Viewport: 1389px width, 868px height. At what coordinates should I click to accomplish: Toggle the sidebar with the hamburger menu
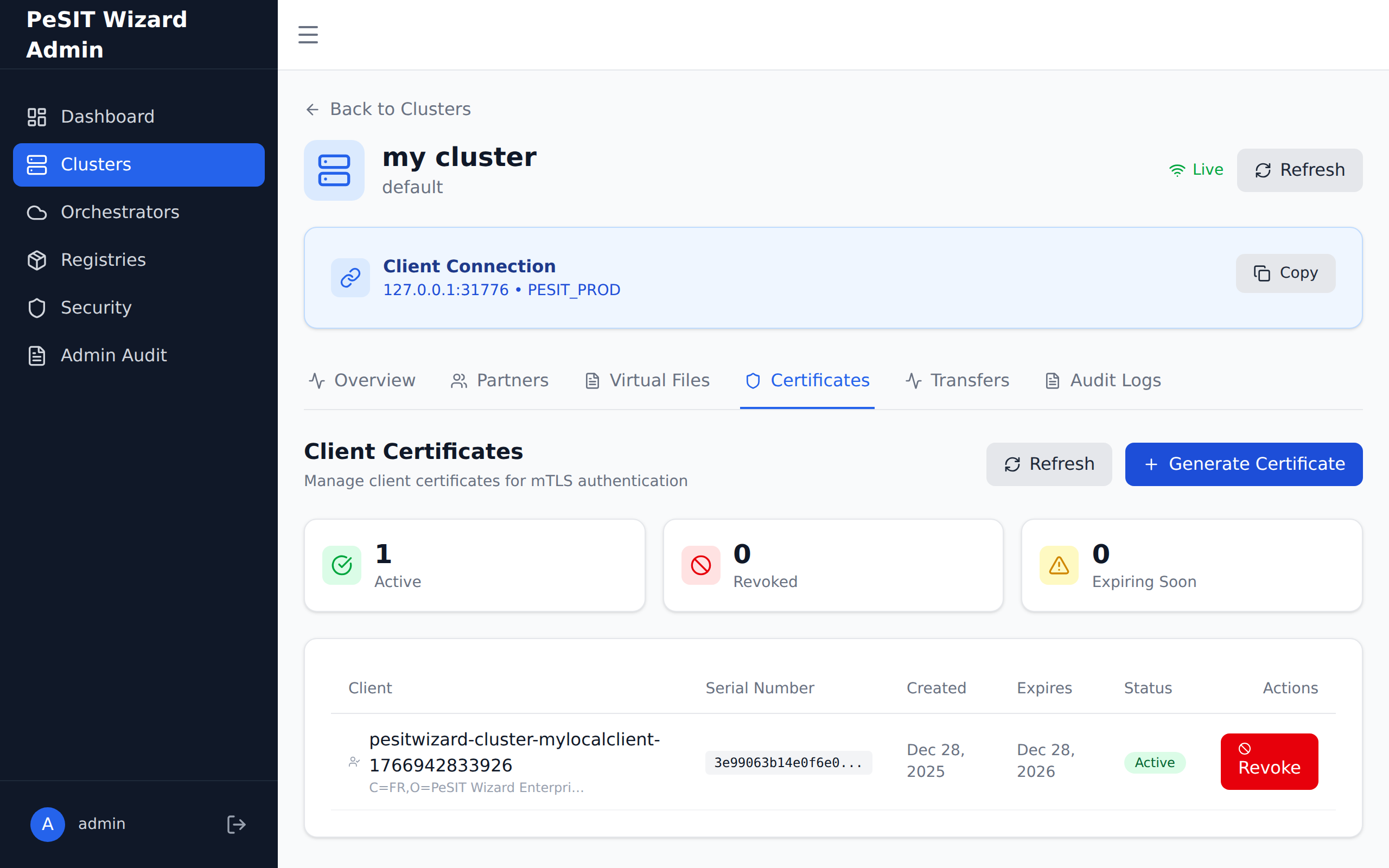pos(308,34)
